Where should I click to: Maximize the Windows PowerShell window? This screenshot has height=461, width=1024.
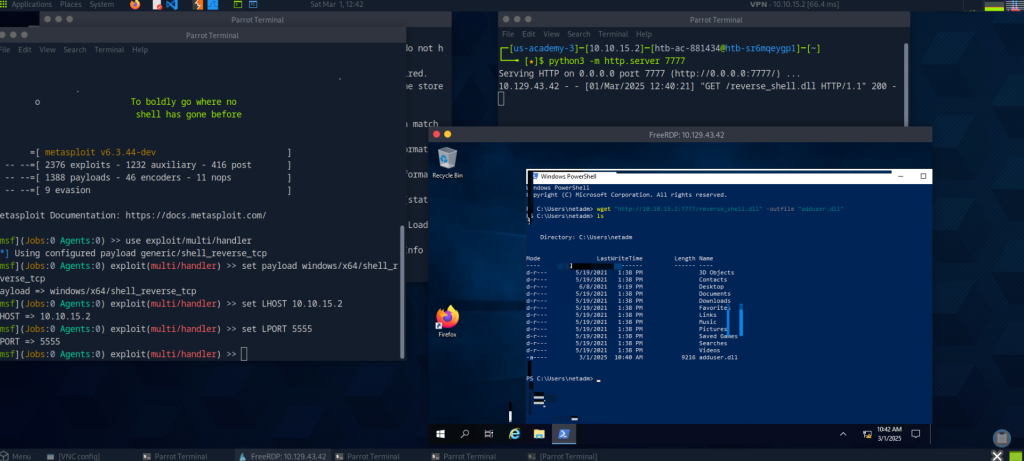(923, 176)
